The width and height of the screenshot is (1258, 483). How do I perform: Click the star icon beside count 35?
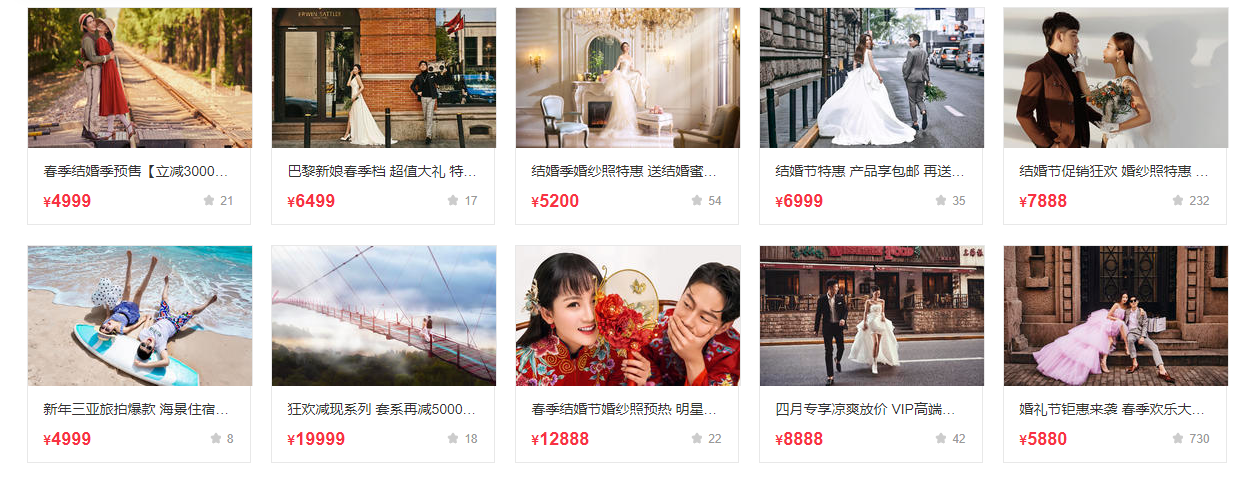(x=941, y=201)
